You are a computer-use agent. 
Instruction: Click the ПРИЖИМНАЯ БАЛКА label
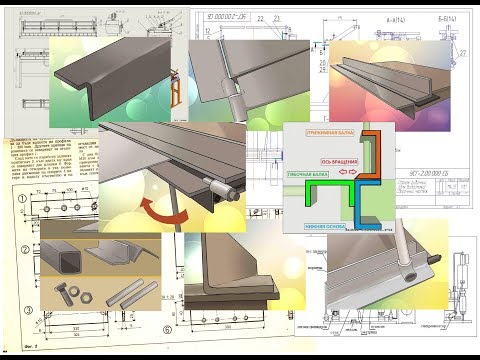tap(330, 133)
